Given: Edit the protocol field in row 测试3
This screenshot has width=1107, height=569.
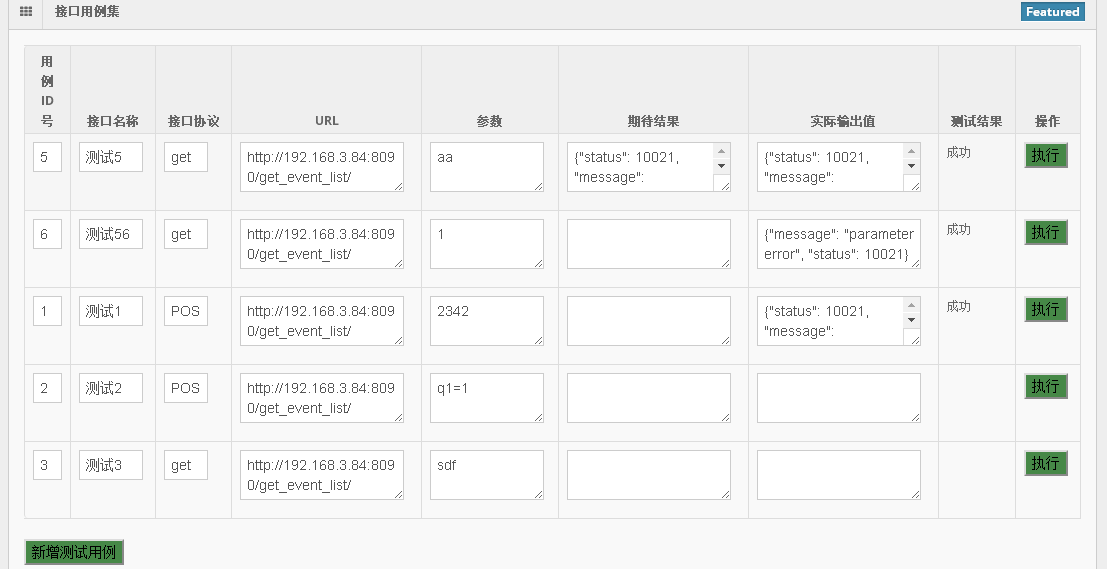Looking at the screenshot, I should tap(186, 465).
